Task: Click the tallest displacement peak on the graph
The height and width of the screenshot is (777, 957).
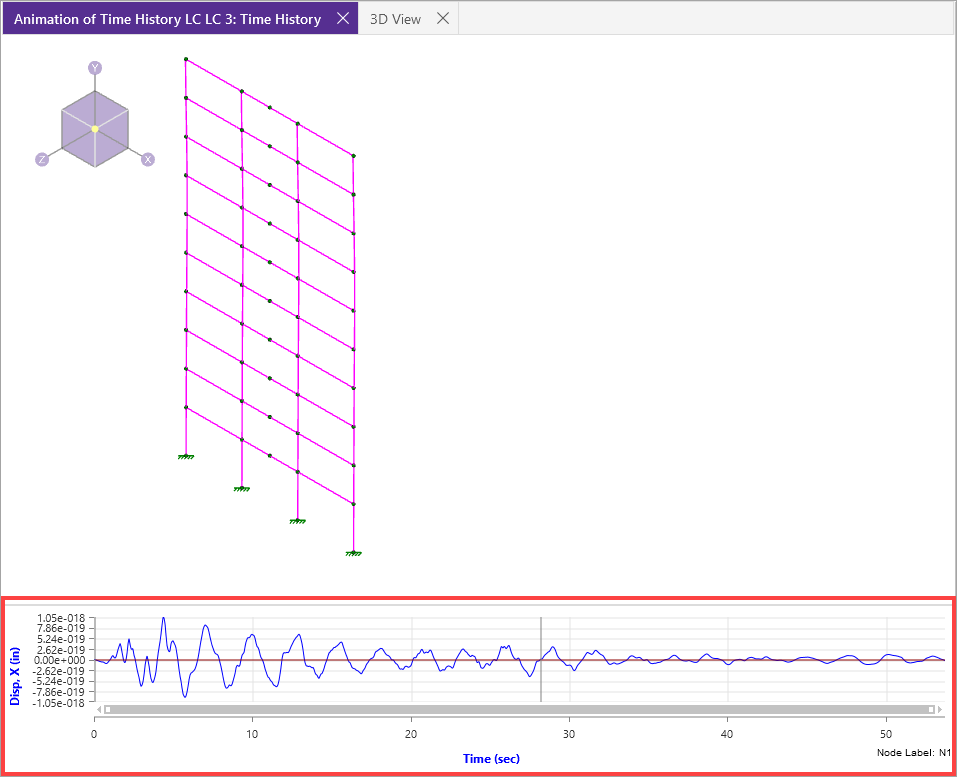Action: click(163, 618)
